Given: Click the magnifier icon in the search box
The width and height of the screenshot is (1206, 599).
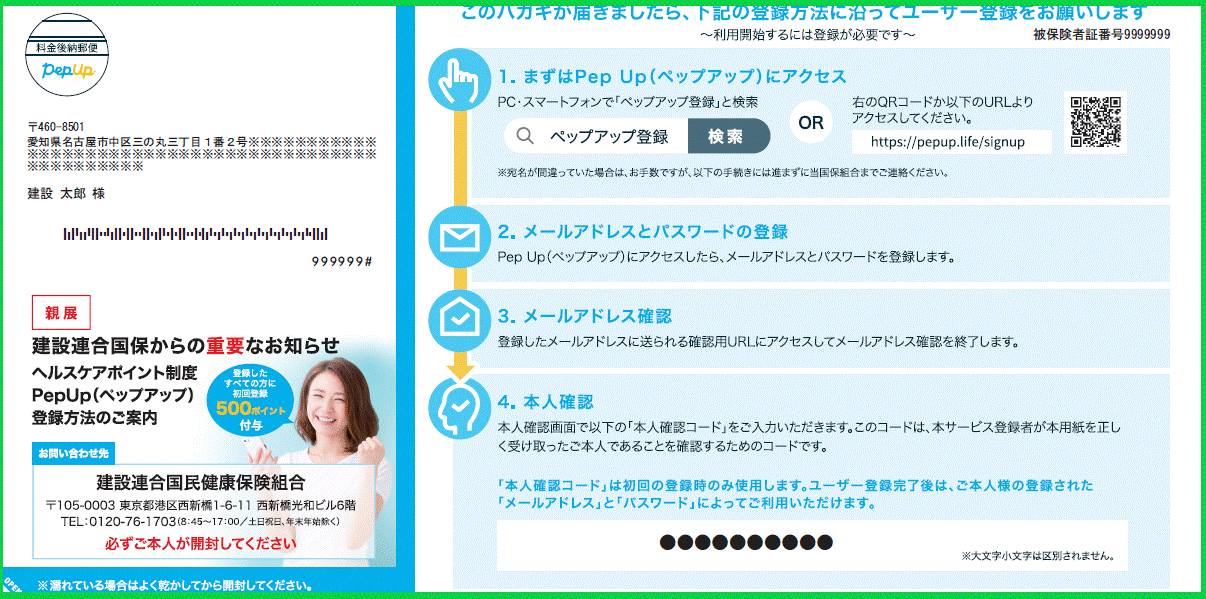Looking at the screenshot, I should pos(525,136).
